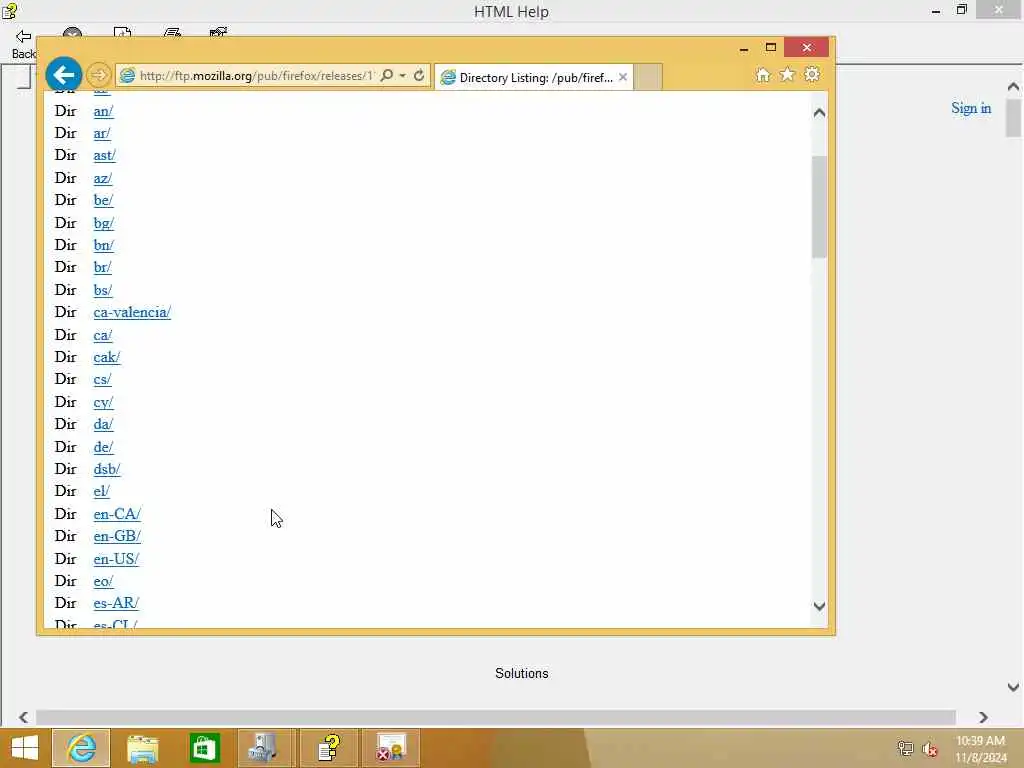Click Solutions text in HTML Help window
Screen dimensions: 1024x768
pos(522,673)
